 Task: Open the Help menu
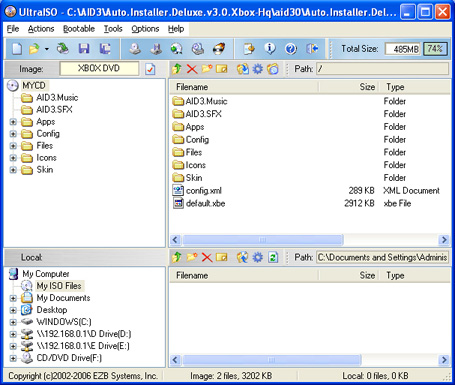point(176,29)
